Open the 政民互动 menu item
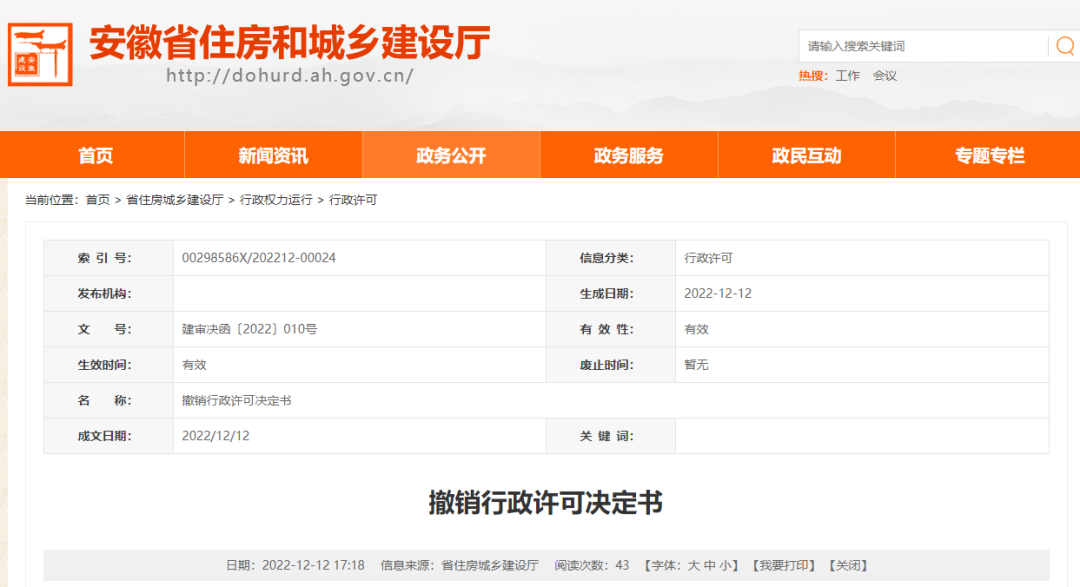The width and height of the screenshot is (1080, 587). pos(806,156)
